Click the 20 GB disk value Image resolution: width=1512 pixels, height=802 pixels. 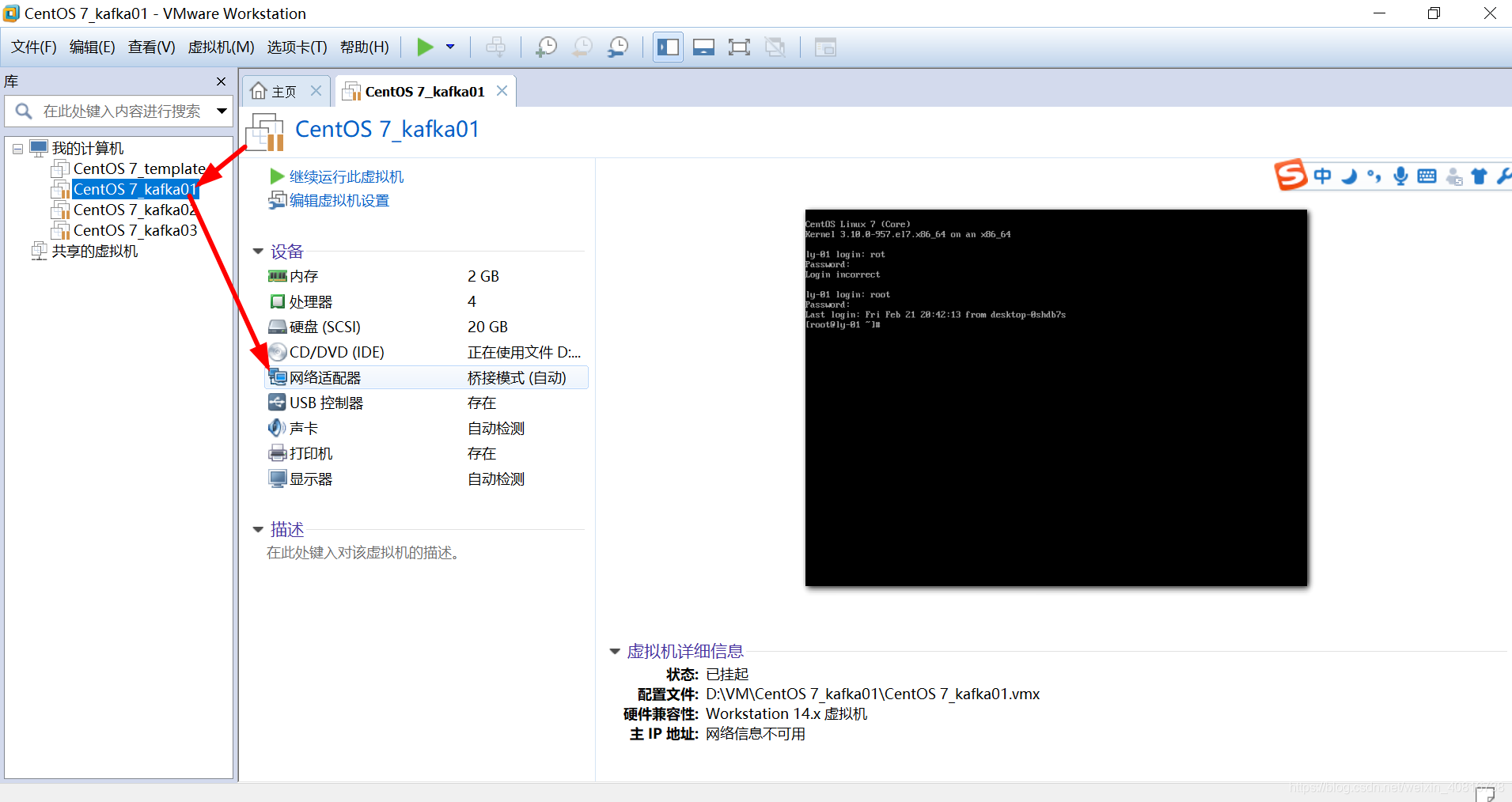[487, 327]
